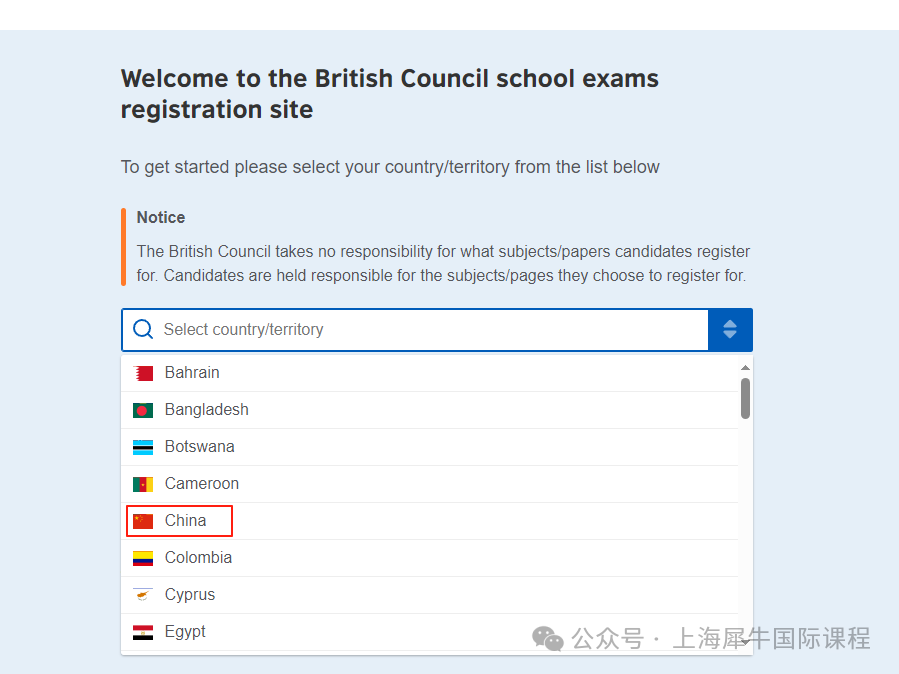
Task: Select Bangladesh from the list
Action: pyautogui.click(x=429, y=410)
